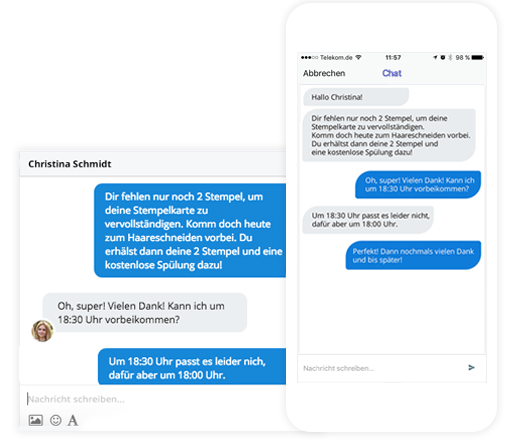Tap the Telekom.de carrier signal indicator
Viewport: 508px width, 440px height.
(326, 57)
